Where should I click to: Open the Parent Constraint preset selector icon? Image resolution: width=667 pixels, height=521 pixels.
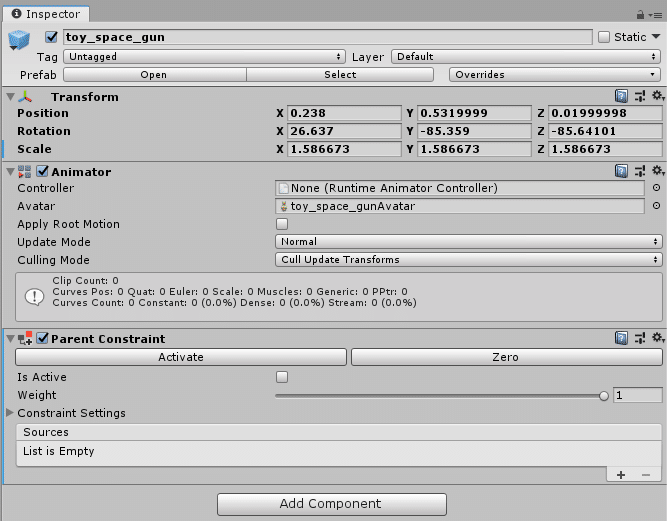tap(640, 338)
